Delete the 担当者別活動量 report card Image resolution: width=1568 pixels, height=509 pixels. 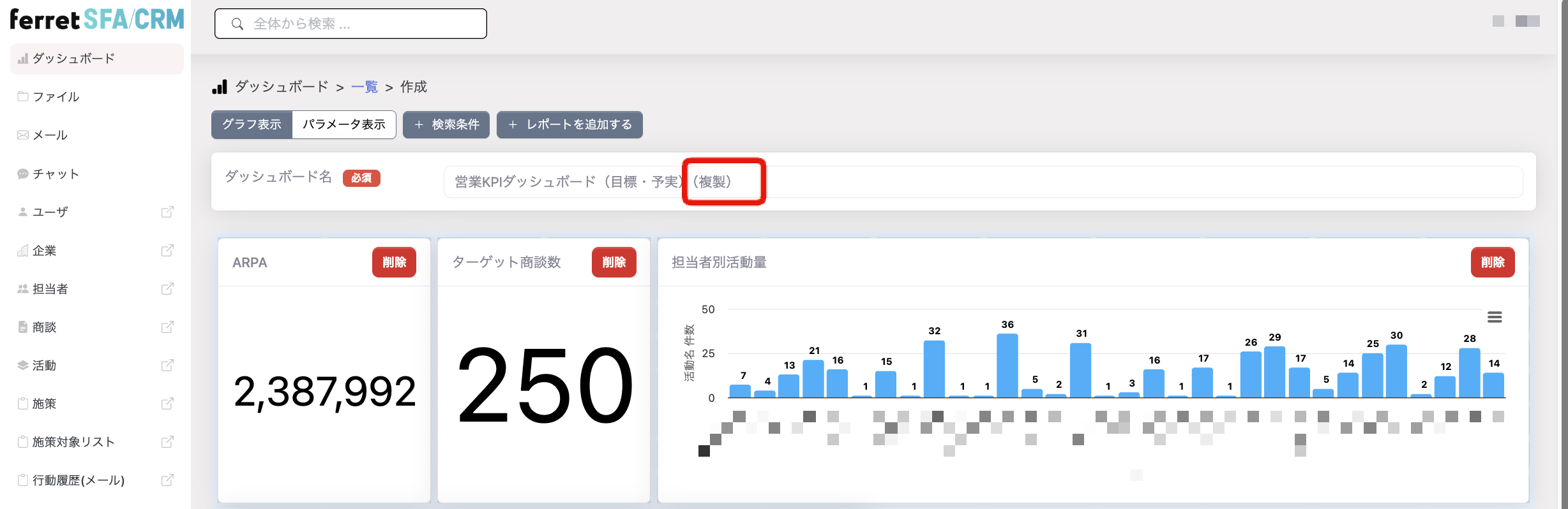coord(1493,262)
